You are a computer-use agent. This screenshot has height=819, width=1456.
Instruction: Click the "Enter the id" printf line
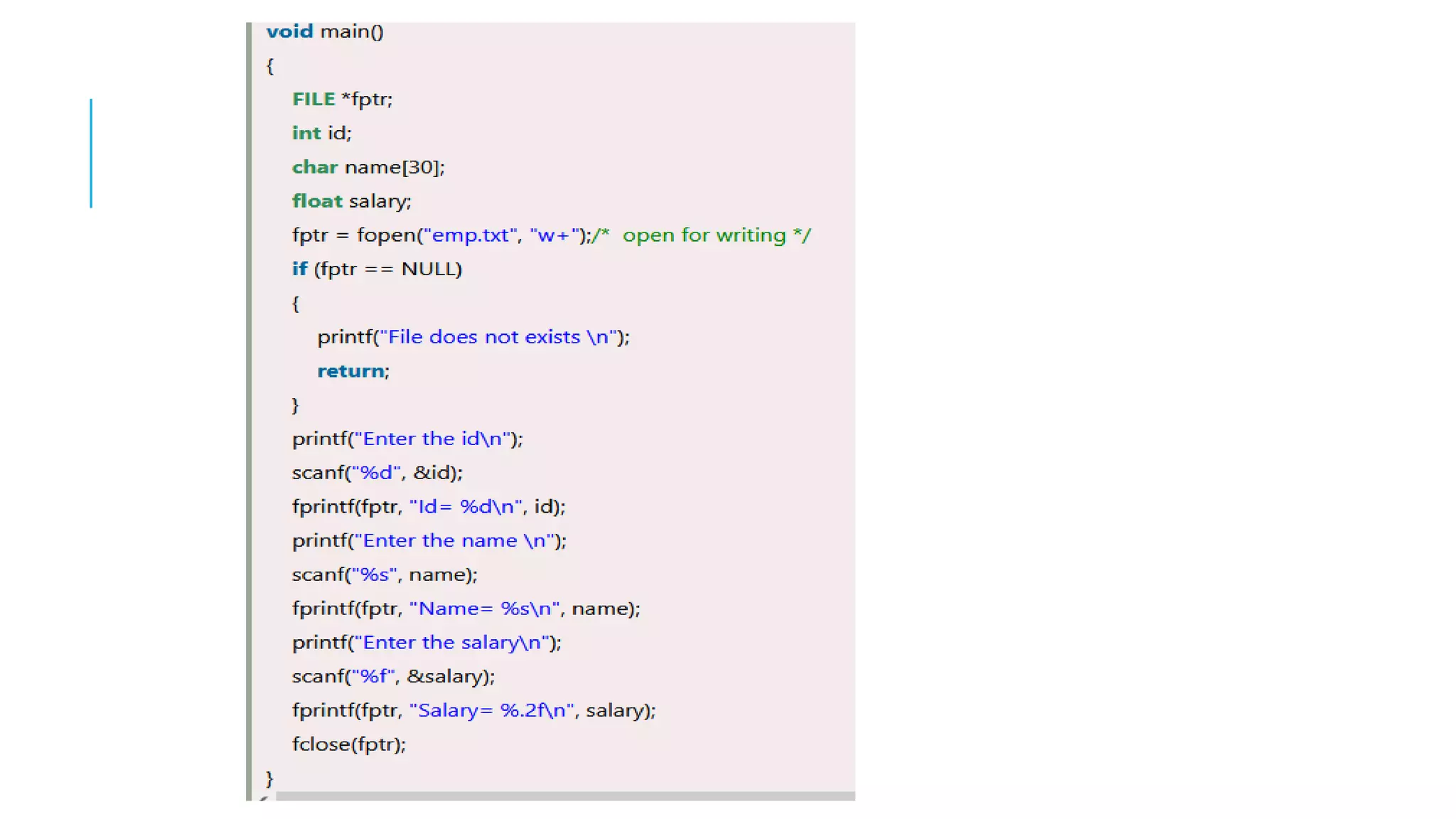pos(407,439)
